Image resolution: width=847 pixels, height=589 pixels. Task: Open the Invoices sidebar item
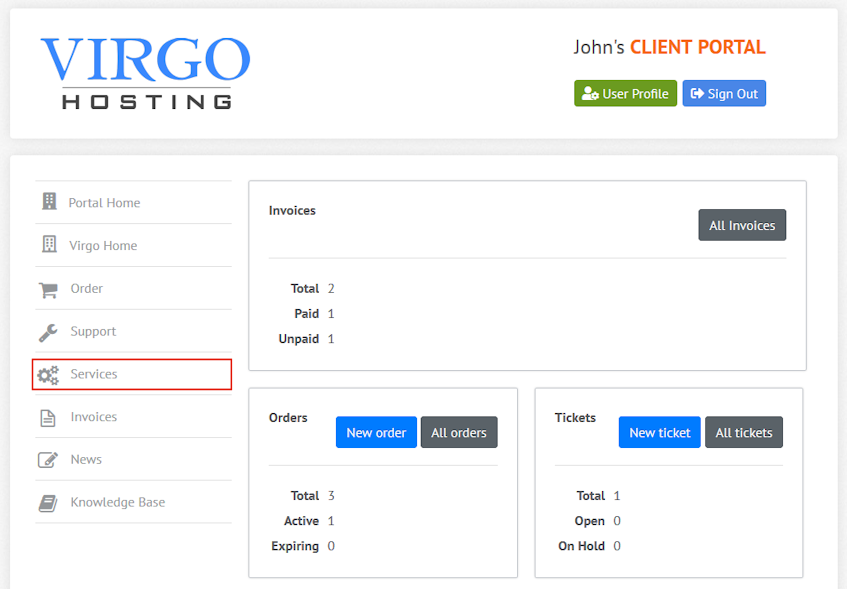click(x=133, y=417)
